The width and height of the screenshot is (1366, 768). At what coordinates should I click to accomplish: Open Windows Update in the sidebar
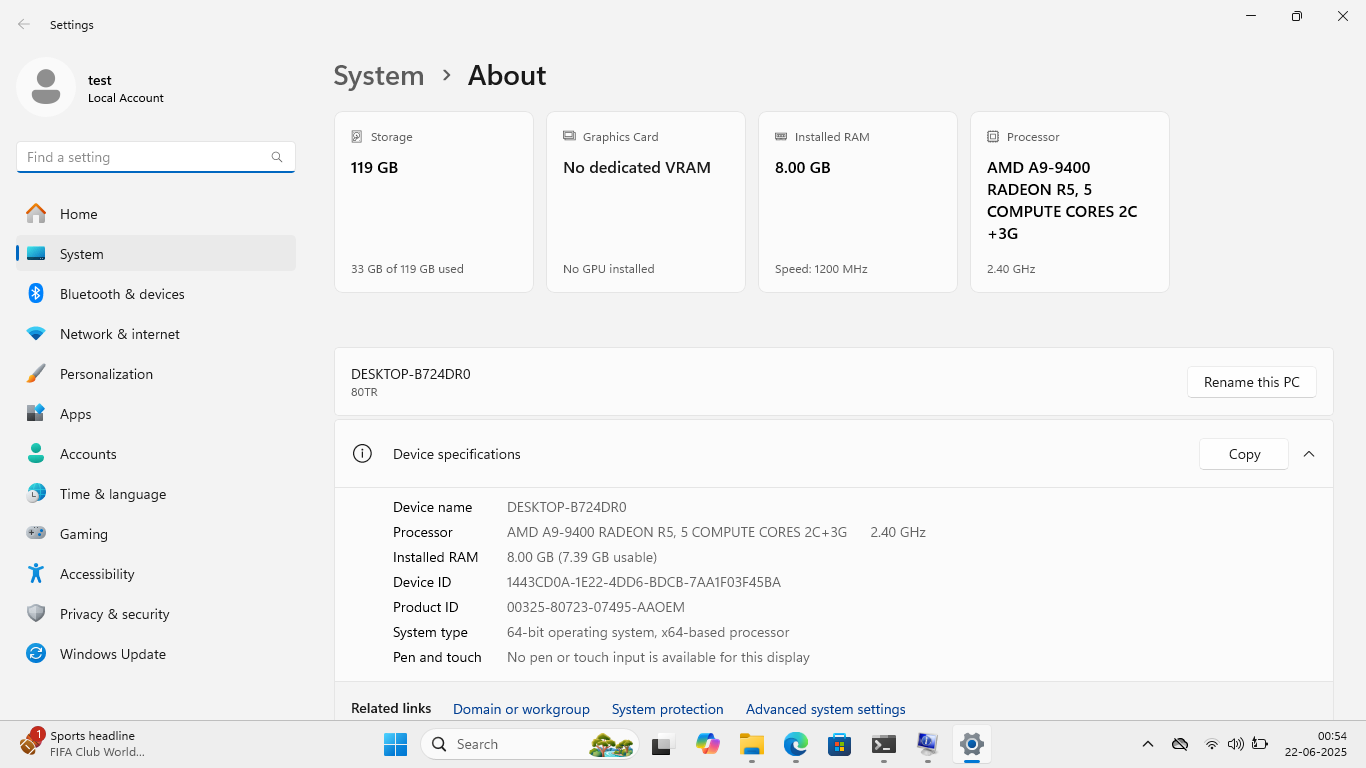(x=112, y=654)
